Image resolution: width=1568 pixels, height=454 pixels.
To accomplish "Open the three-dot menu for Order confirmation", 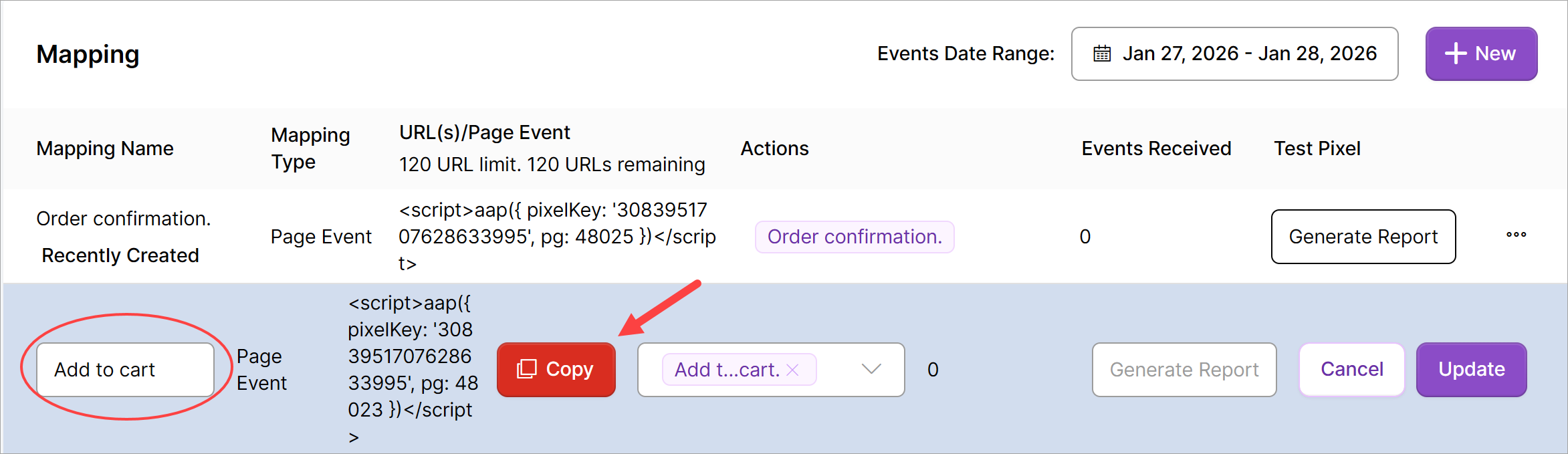I will [x=1516, y=235].
